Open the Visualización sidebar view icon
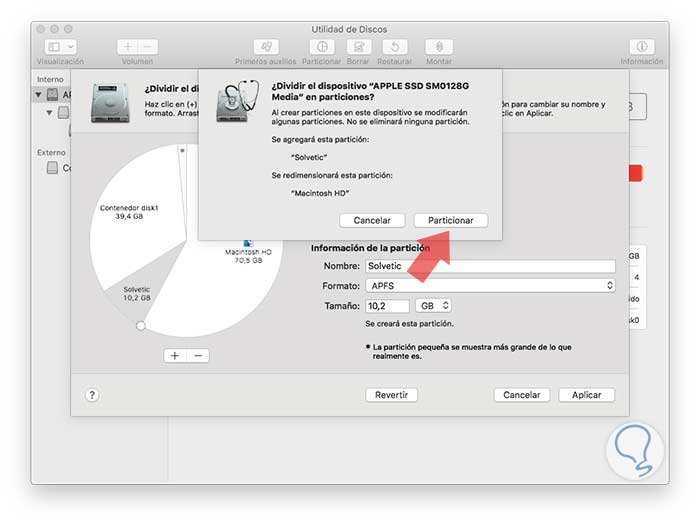Viewport: 700px width, 525px height. 54,46
